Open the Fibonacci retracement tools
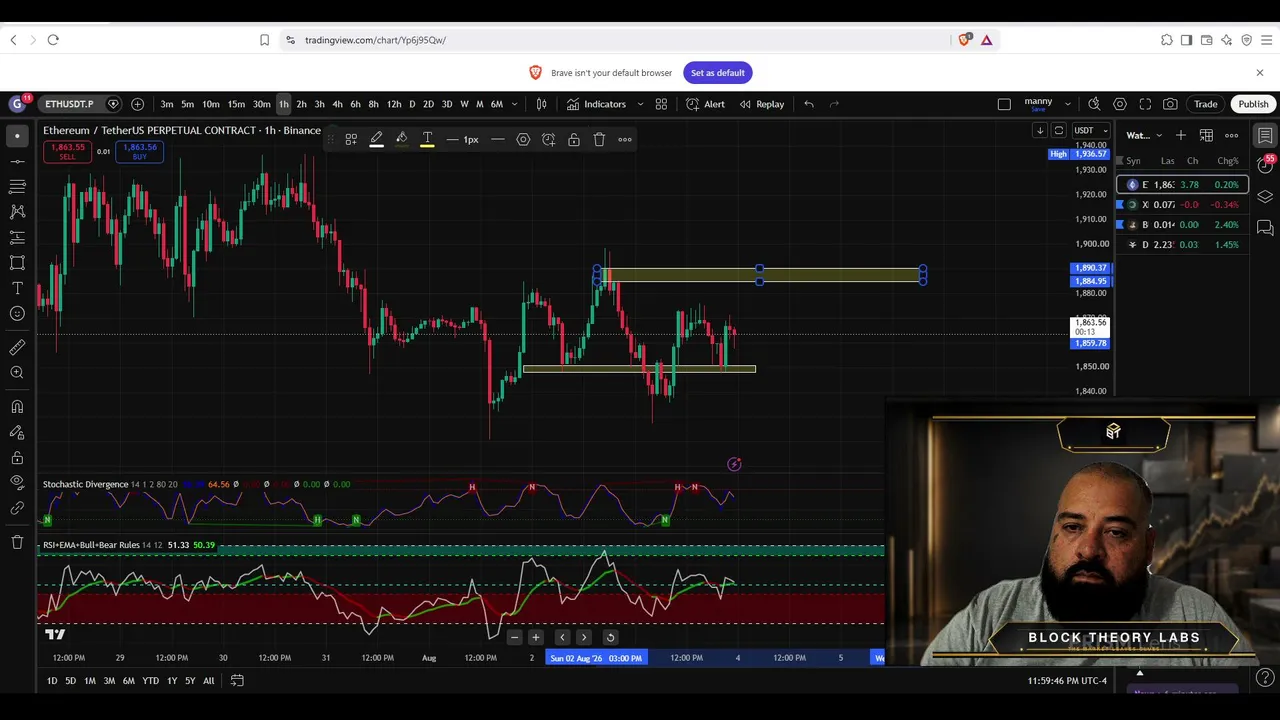Viewport: 1280px width, 720px height. [x=17, y=187]
